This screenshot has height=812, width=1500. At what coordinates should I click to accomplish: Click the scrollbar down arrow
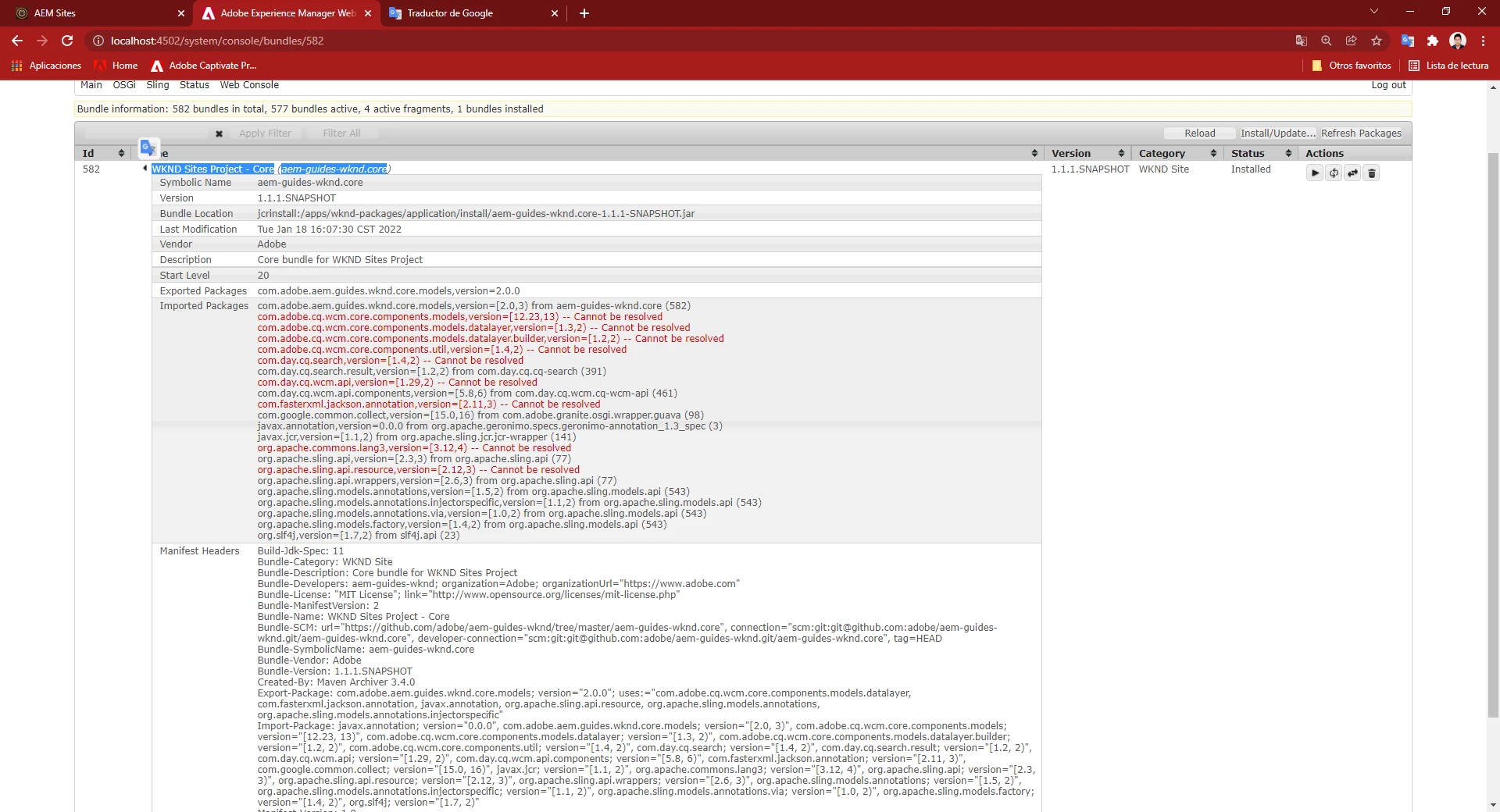[x=1493, y=805]
